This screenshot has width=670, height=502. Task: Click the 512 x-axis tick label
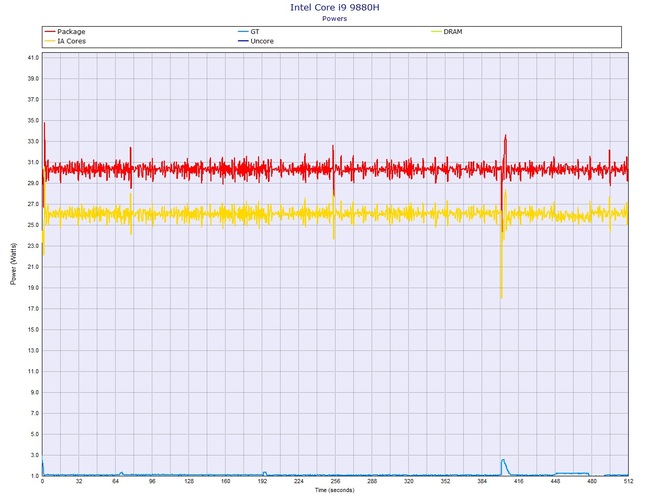(x=628, y=481)
